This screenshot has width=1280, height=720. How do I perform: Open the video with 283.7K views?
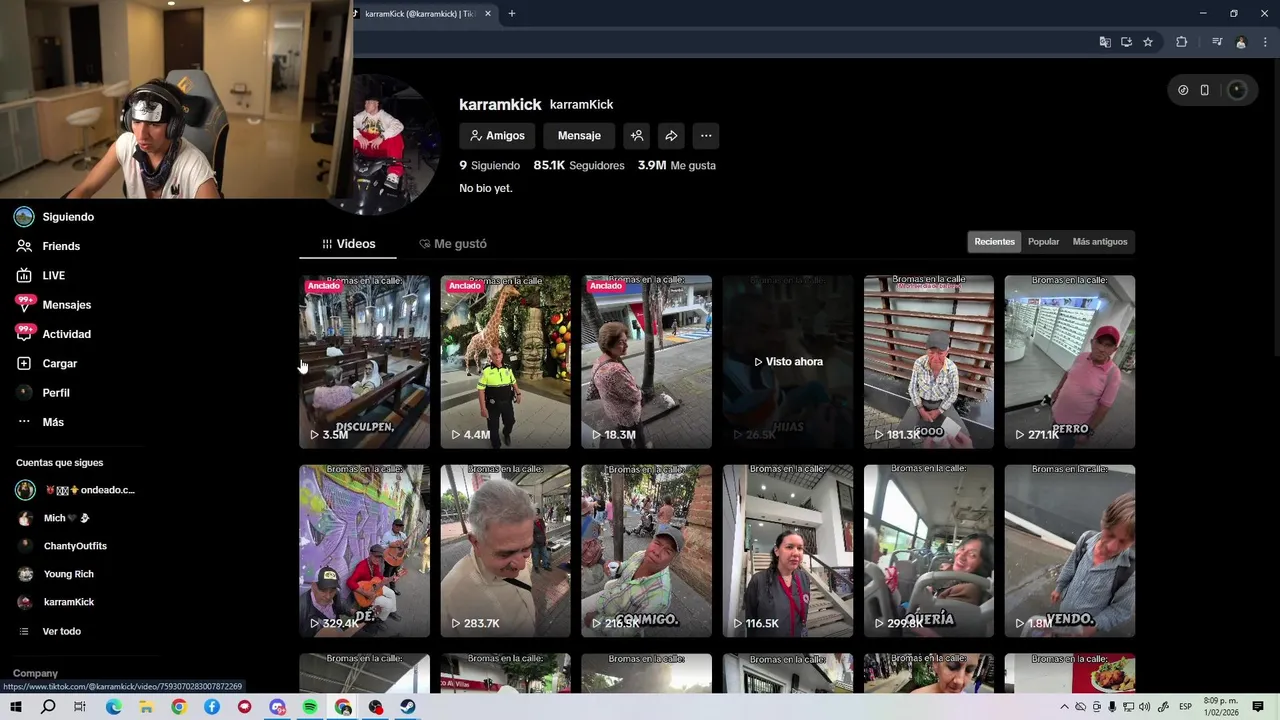505,551
